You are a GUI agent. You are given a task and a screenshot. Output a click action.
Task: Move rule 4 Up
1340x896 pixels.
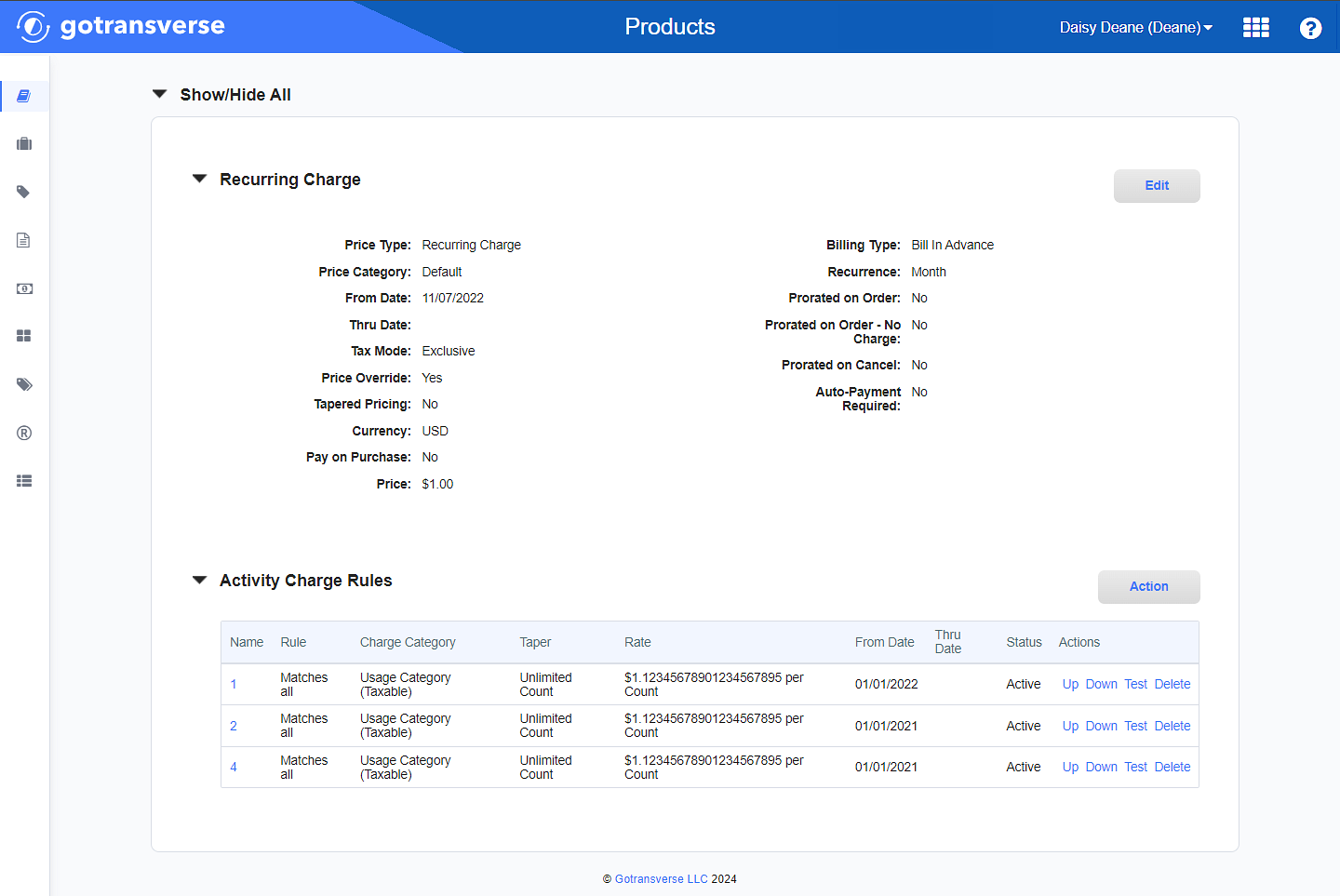pos(1070,767)
